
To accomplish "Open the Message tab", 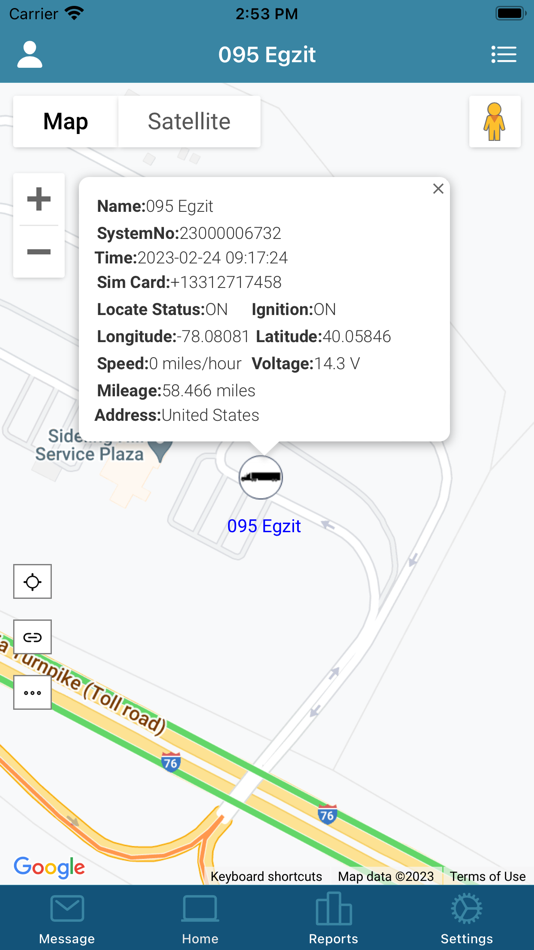I will [x=67, y=919].
